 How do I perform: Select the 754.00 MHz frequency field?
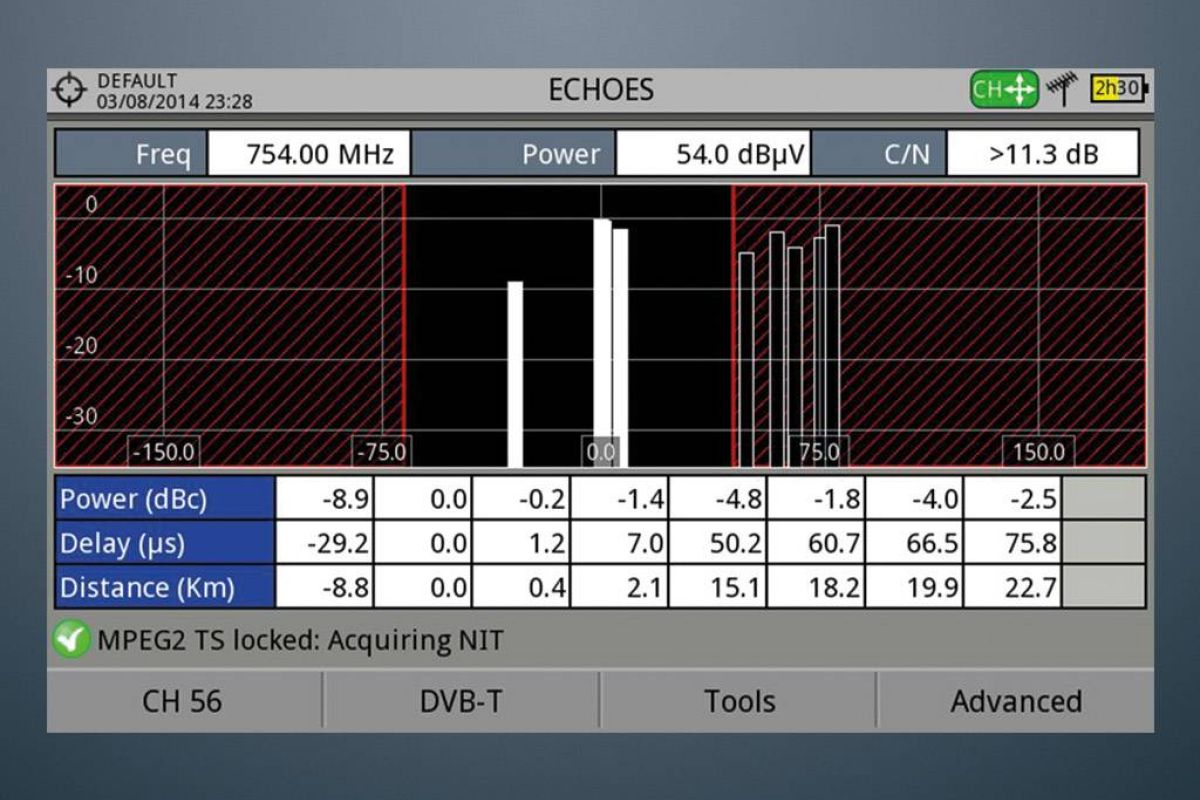pyautogui.click(x=308, y=154)
